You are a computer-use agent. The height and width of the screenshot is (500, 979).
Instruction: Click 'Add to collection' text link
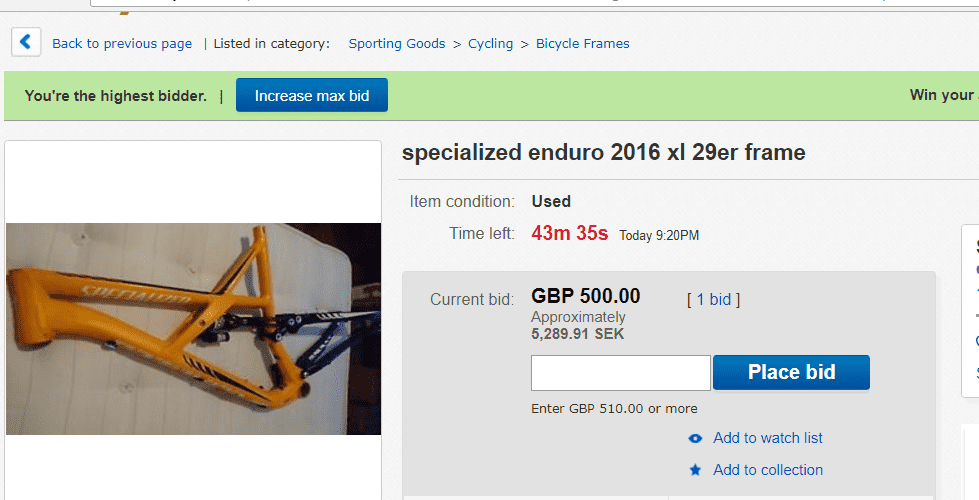pyautogui.click(x=768, y=470)
